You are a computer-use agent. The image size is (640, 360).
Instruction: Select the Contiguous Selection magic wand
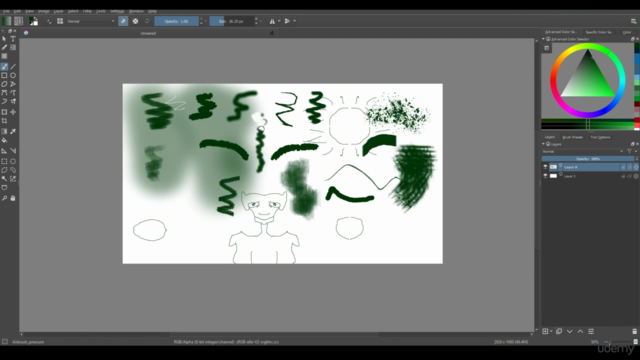pos(4,179)
